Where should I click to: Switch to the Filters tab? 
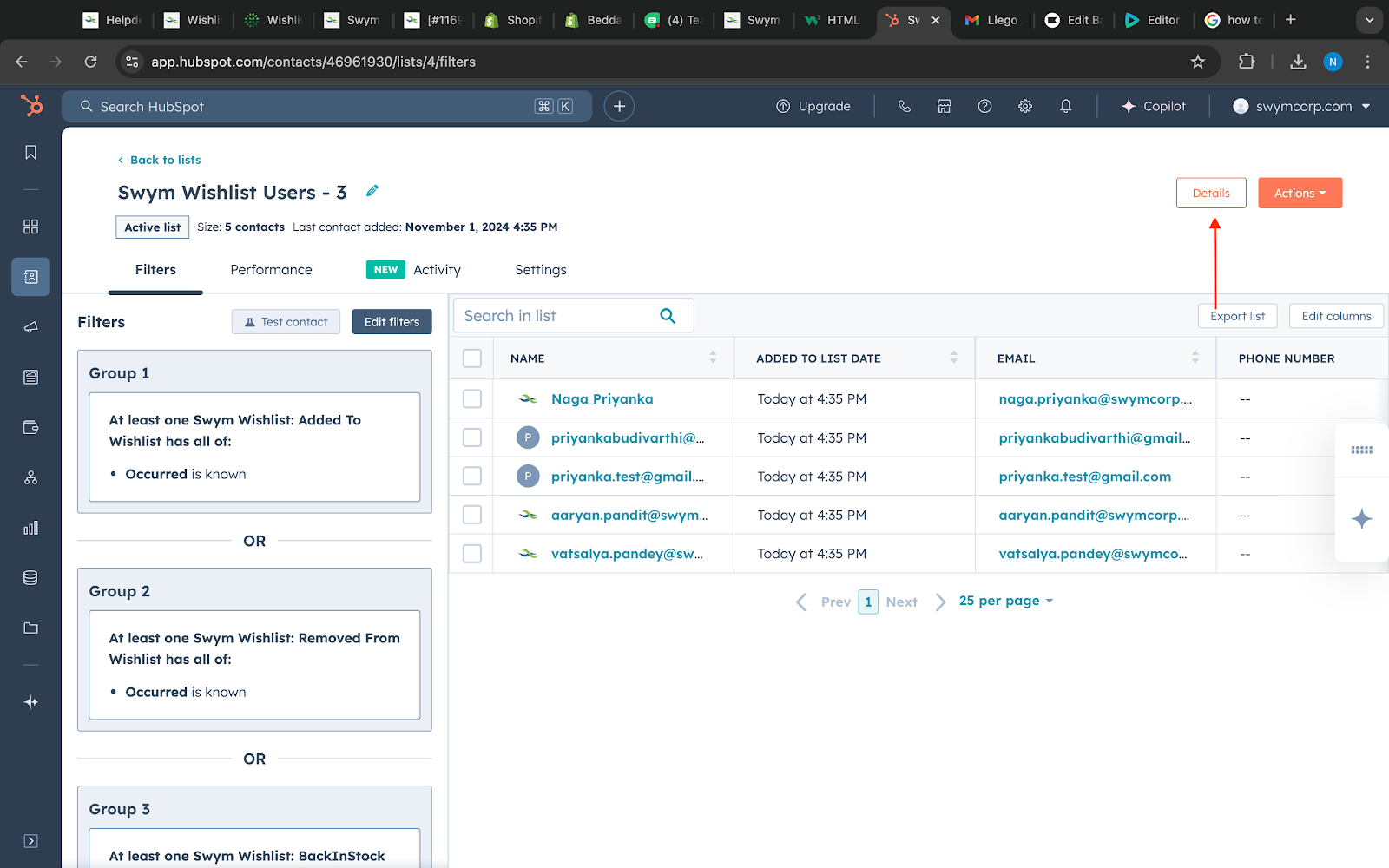coord(155,270)
